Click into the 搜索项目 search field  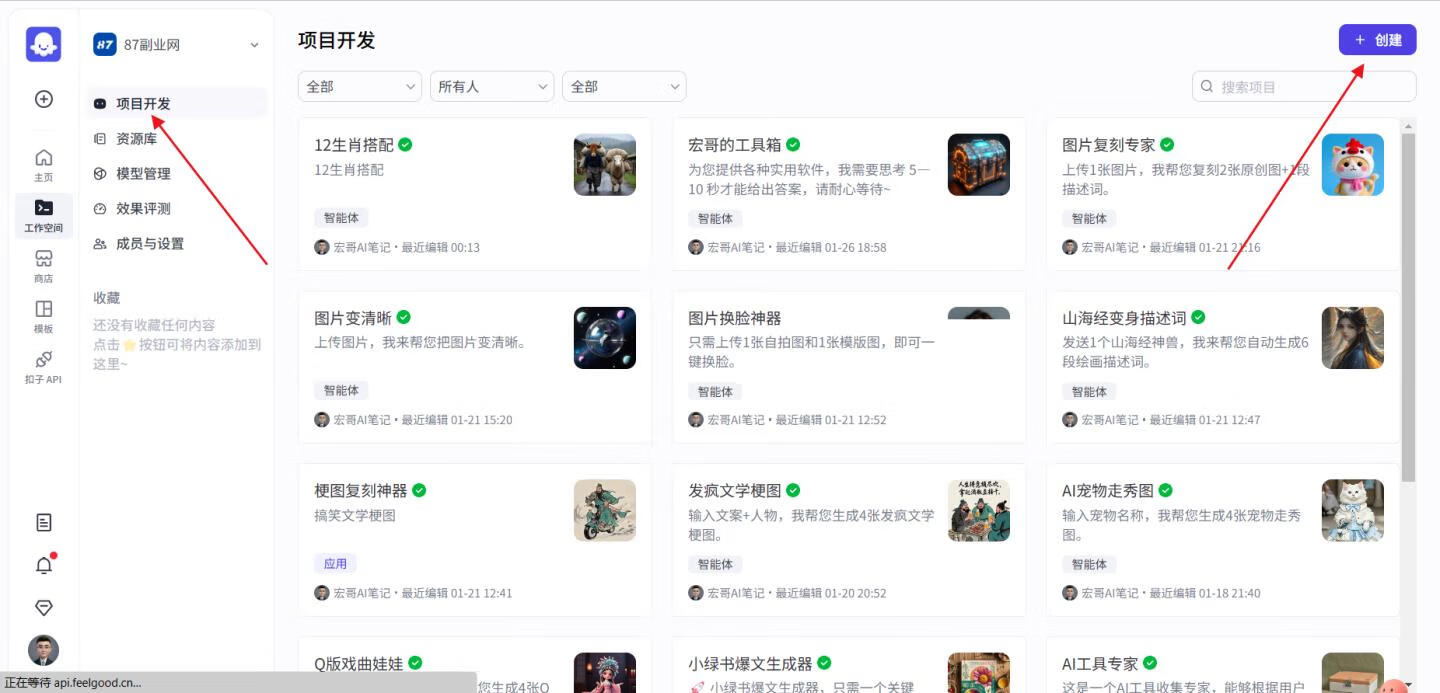[x=1303, y=86]
